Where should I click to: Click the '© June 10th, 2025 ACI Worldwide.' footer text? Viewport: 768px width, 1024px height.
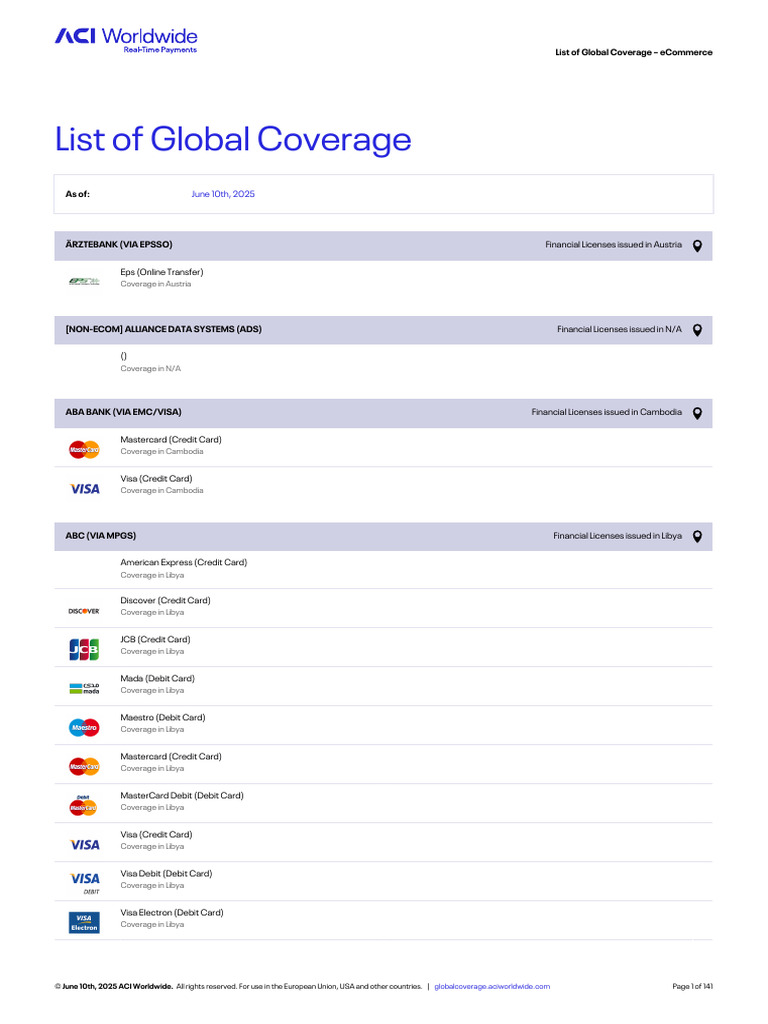point(114,986)
